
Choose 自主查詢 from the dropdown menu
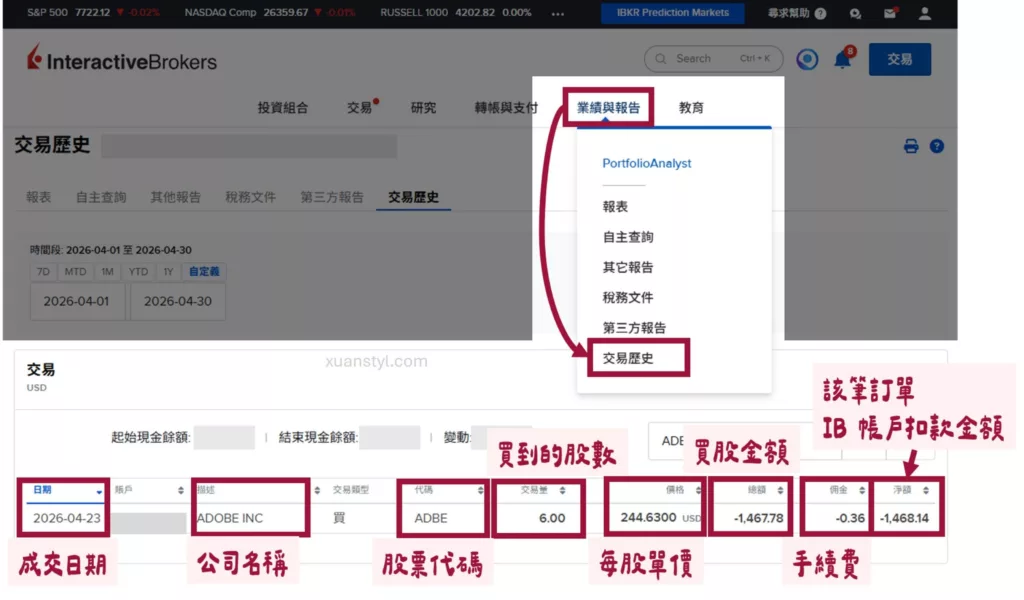(x=628, y=237)
